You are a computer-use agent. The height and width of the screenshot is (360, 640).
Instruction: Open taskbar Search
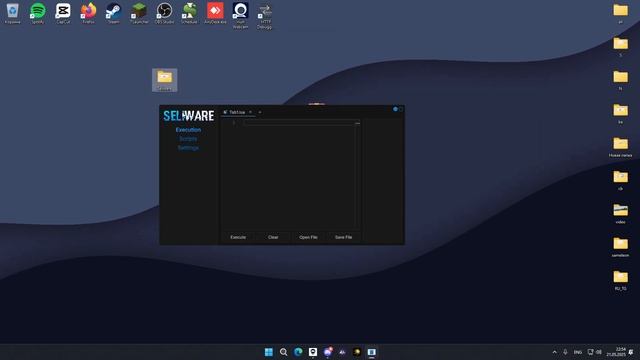[x=283, y=352]
